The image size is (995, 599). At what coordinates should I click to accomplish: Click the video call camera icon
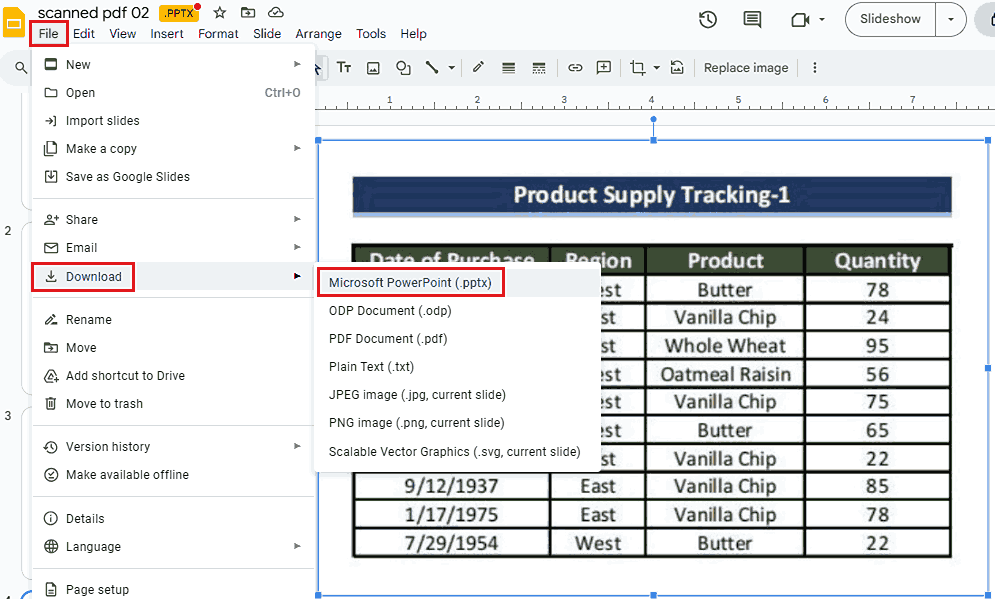(x=800, y=20)
